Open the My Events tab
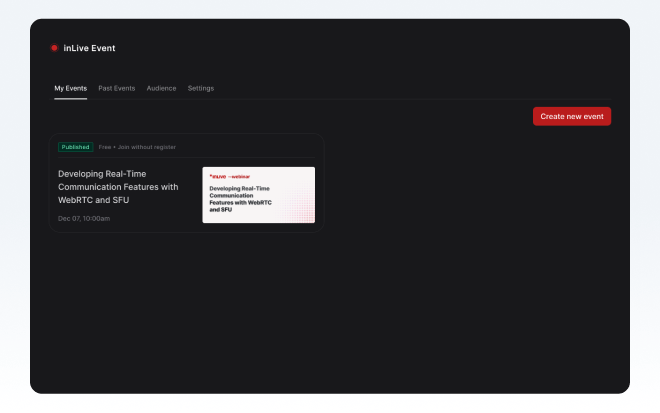Viewport: 660px width, 413px height. coord(71,88)
